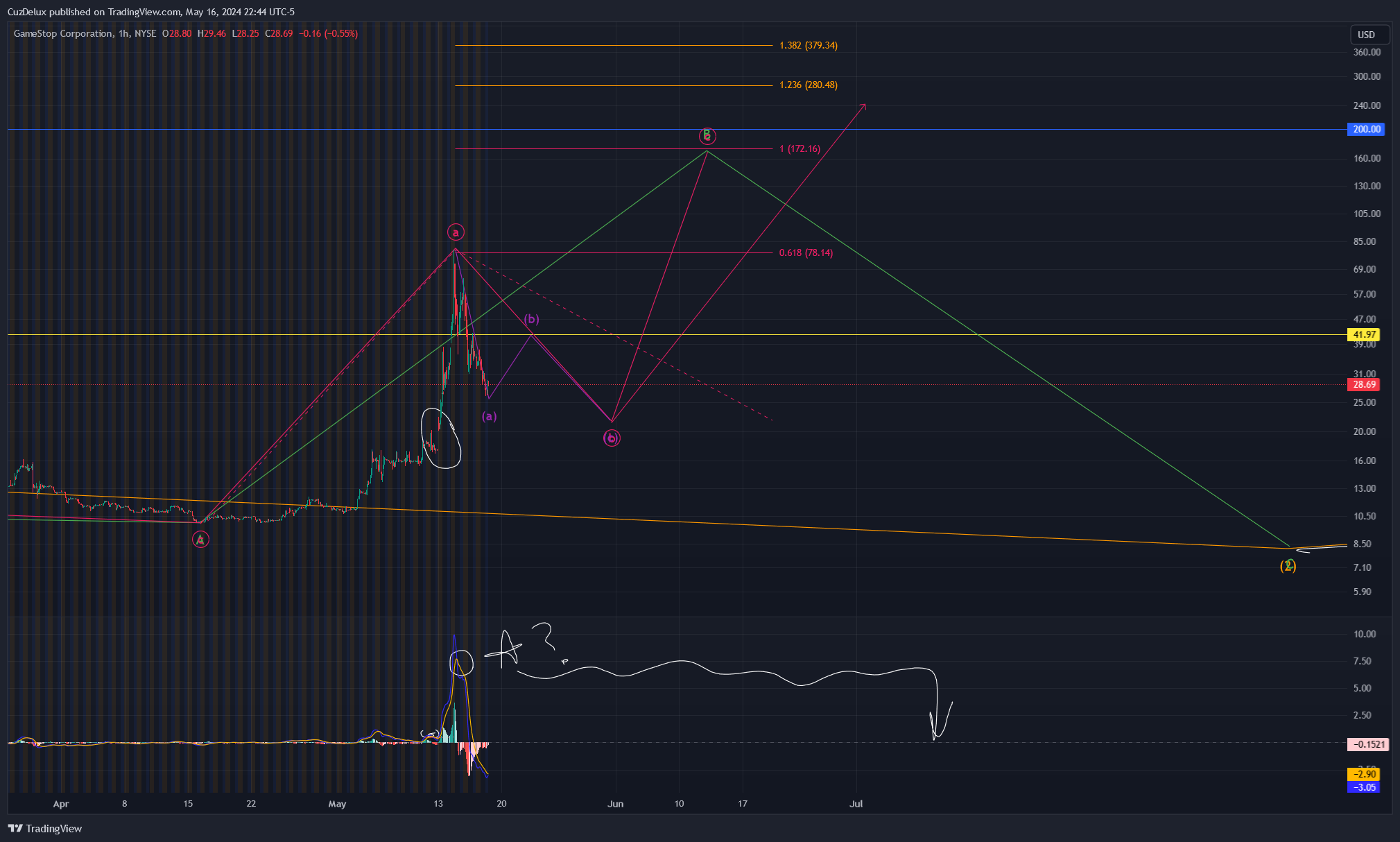This screenshot has height=842, width=1400.
Task: Click the 1.236 (280.48) Fibonacci label
Action: point(809,85)
